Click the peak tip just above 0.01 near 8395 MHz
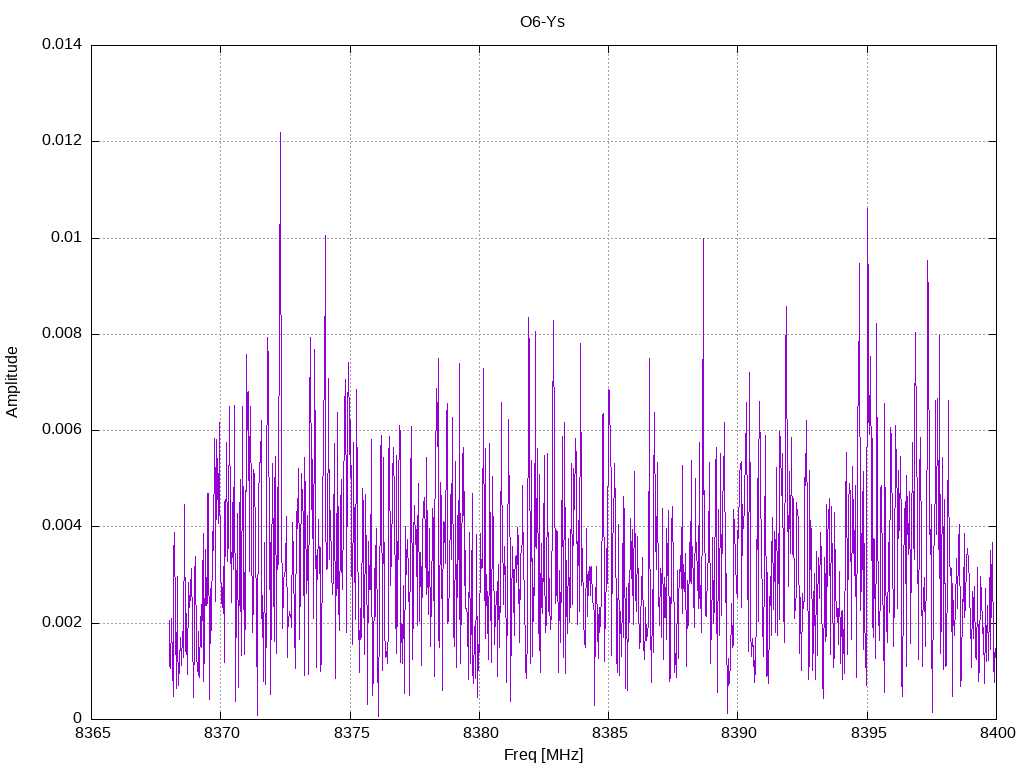 867,209
